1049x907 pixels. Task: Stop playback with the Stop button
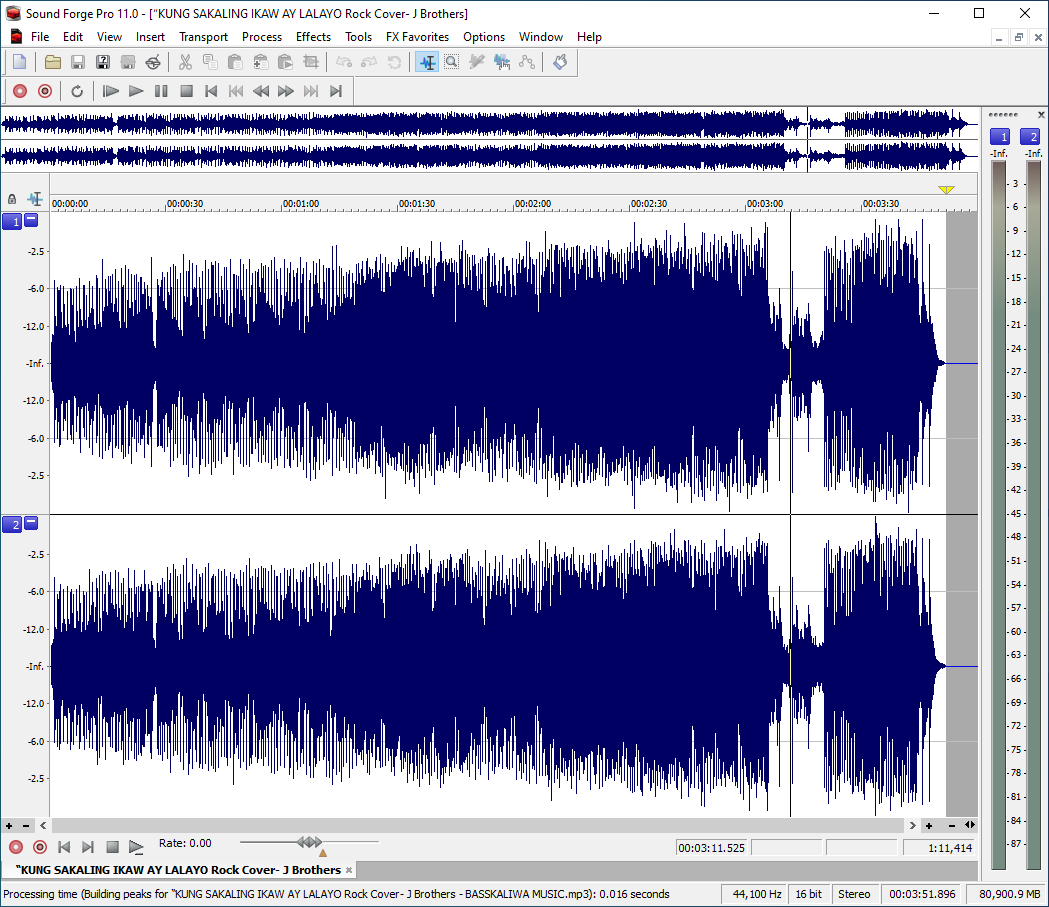(187, 91)
